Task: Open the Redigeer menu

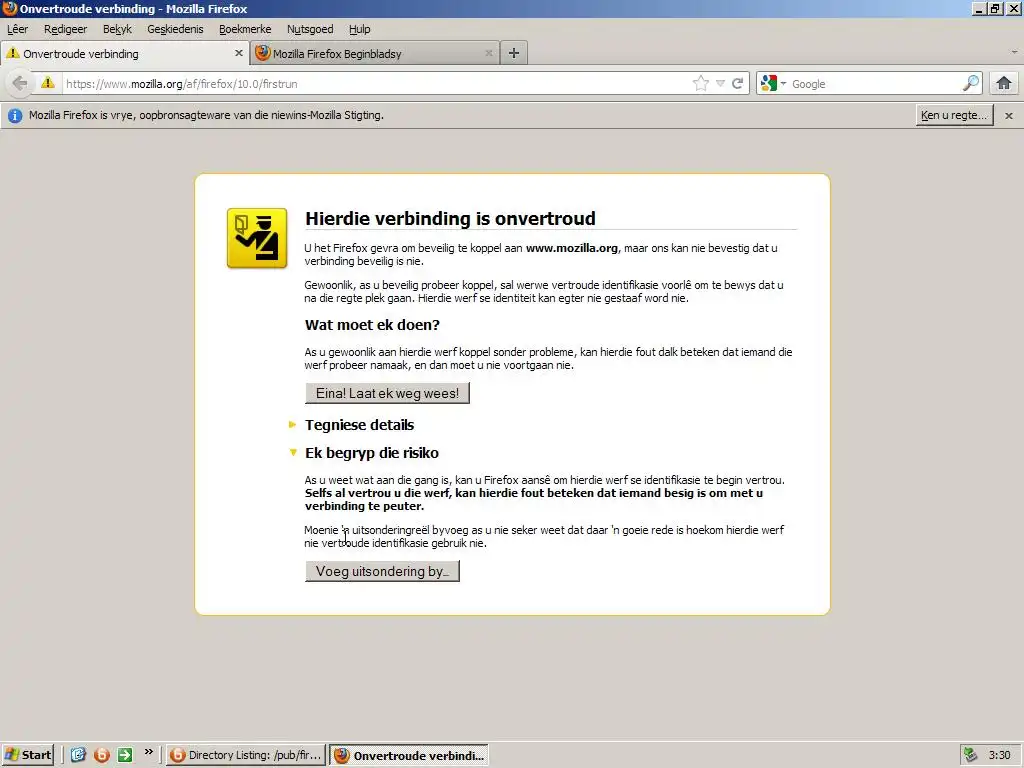Action: [x=65, y=29]
